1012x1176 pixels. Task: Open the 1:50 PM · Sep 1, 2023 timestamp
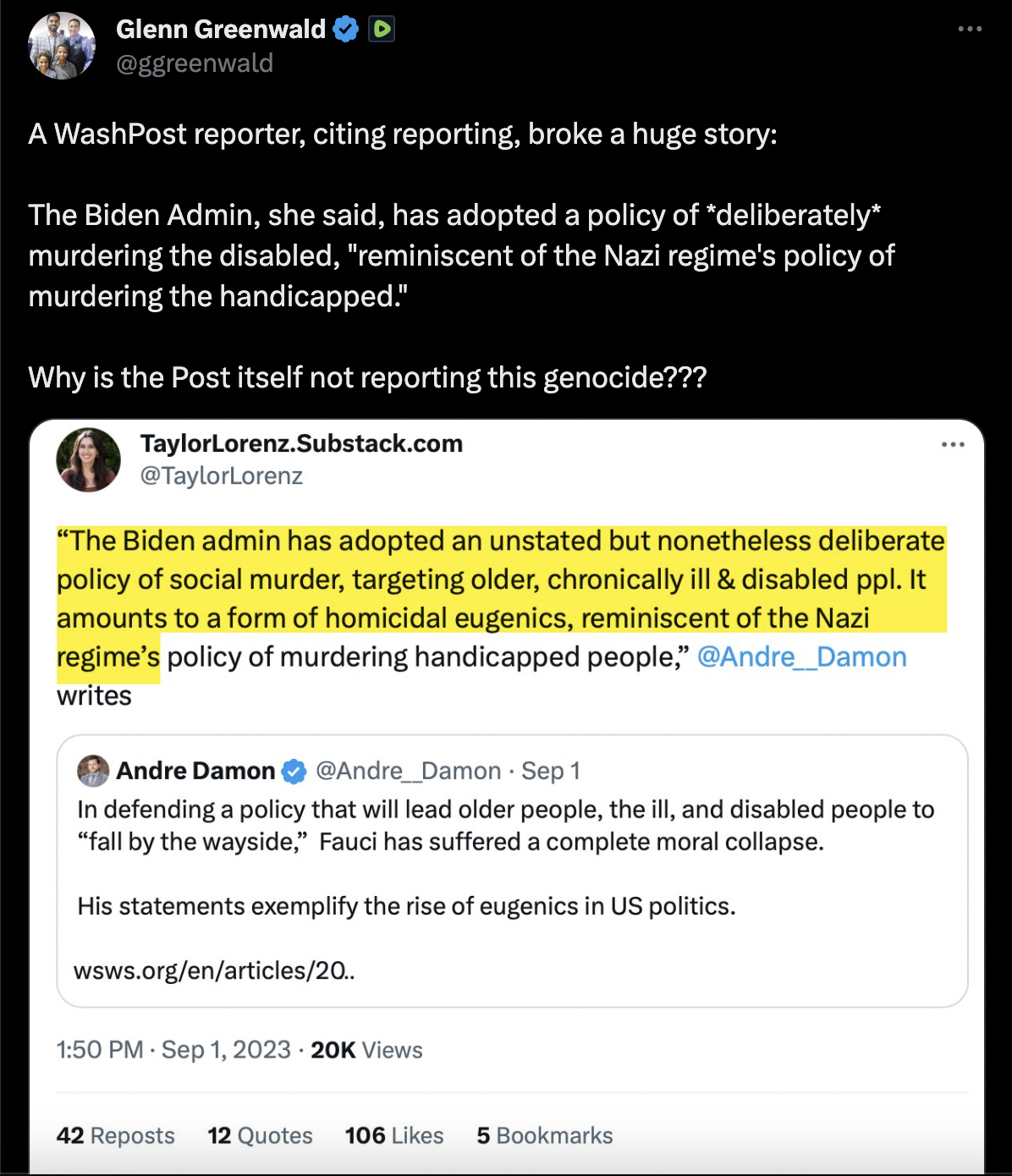(173, 1050)
